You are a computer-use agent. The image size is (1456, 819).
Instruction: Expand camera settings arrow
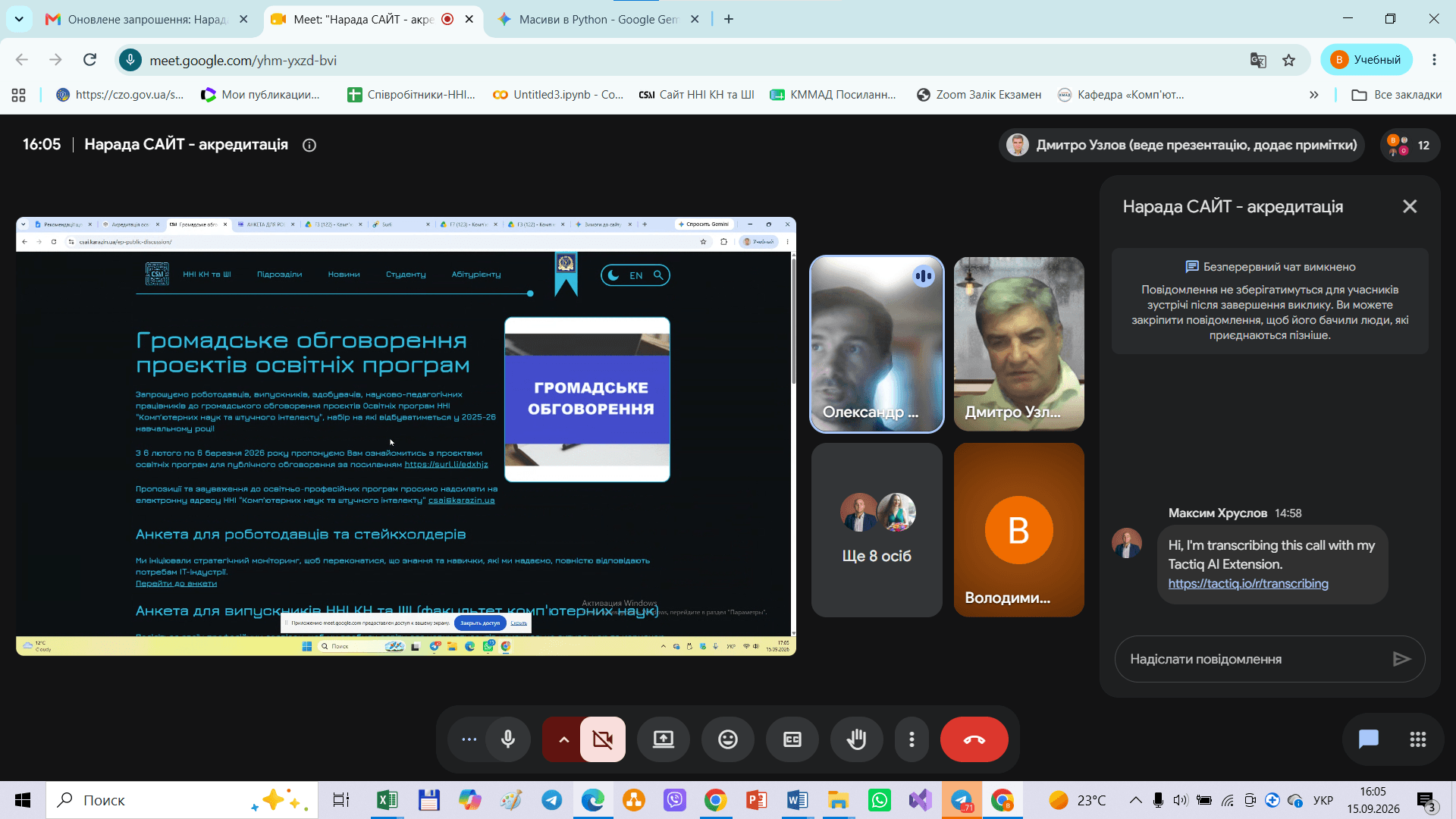tap(563, 739)
